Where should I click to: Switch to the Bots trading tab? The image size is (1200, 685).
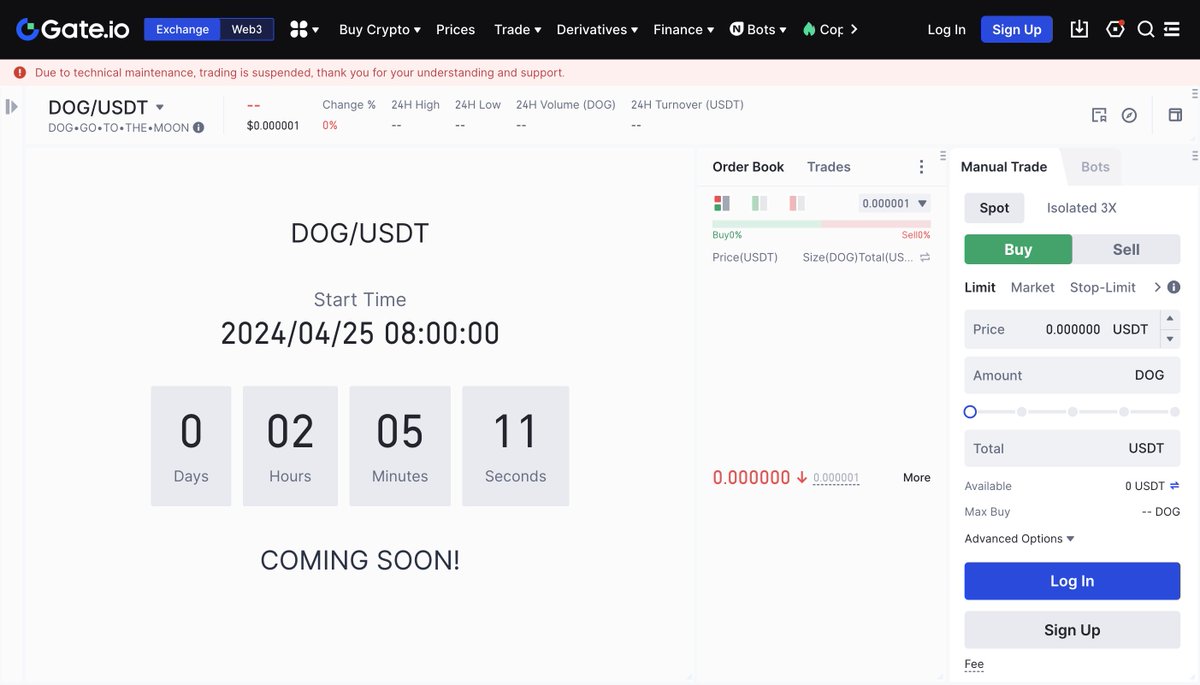click(1095, 167)
